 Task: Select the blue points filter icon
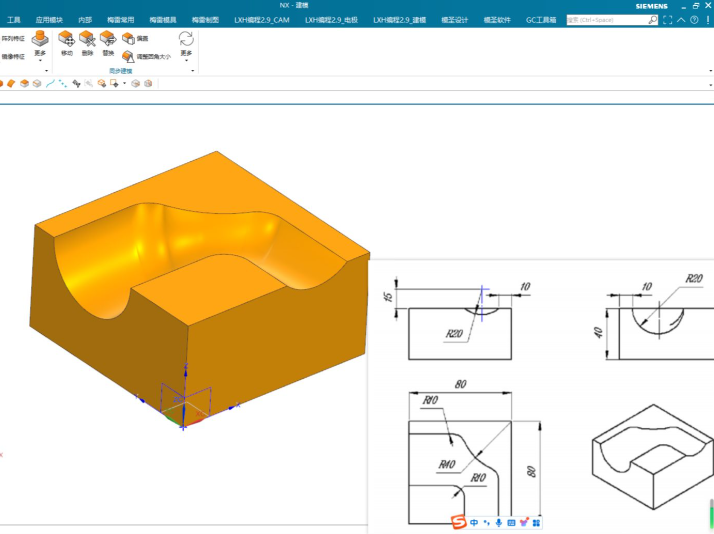[x=63, y=83]
